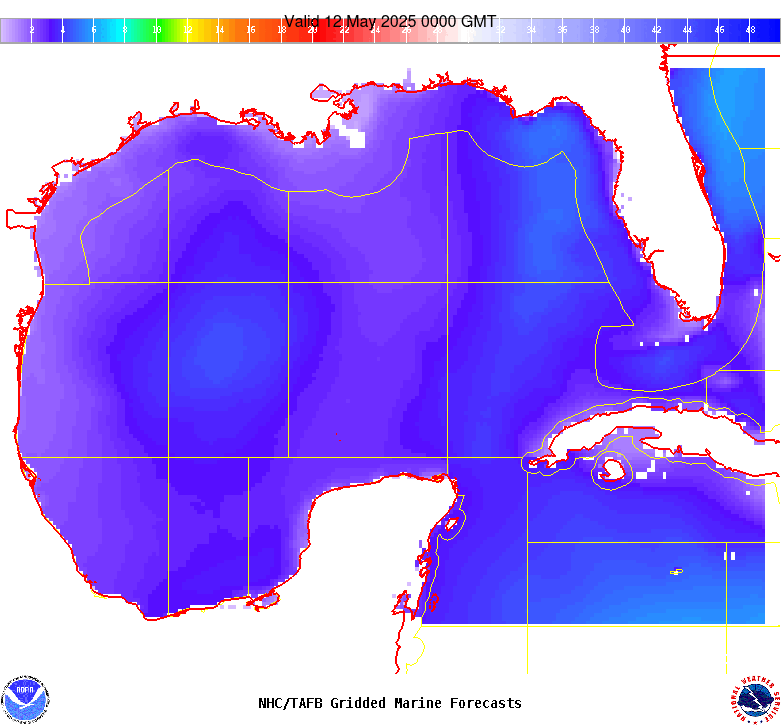
Task: Click the National Weather Service logo
Action: tap(756, 700)
